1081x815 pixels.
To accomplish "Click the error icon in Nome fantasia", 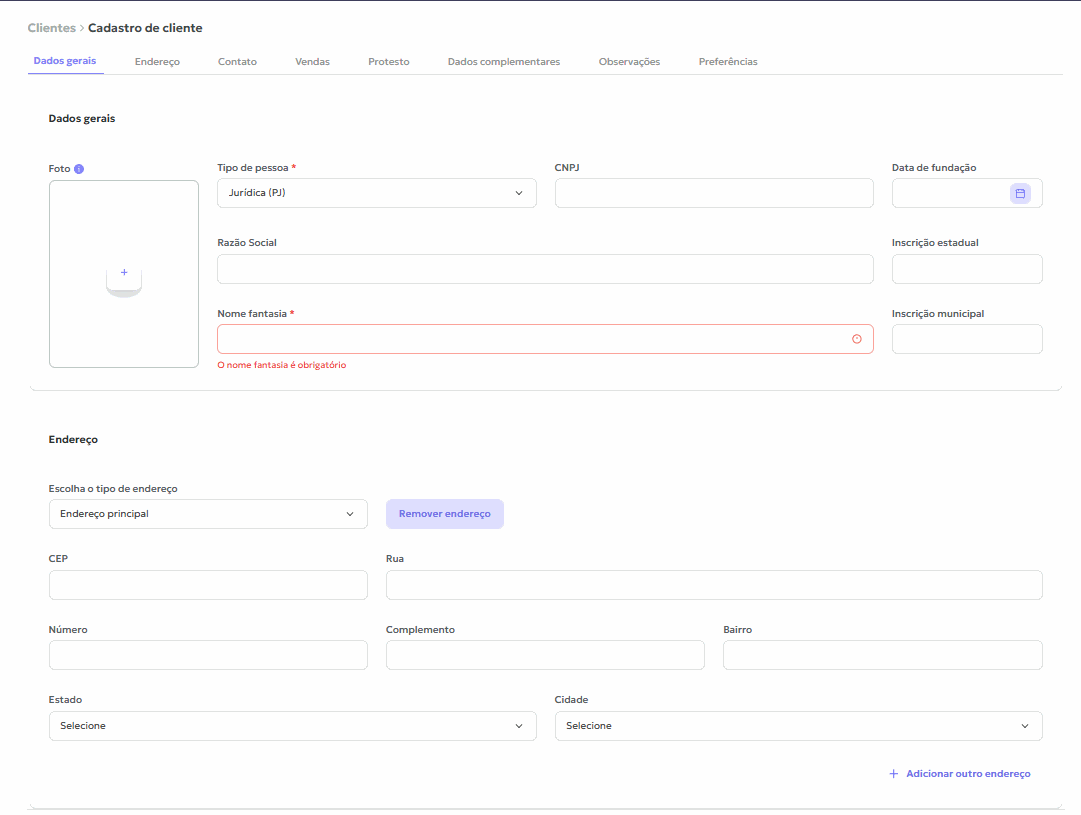I will tap(857, 339).
